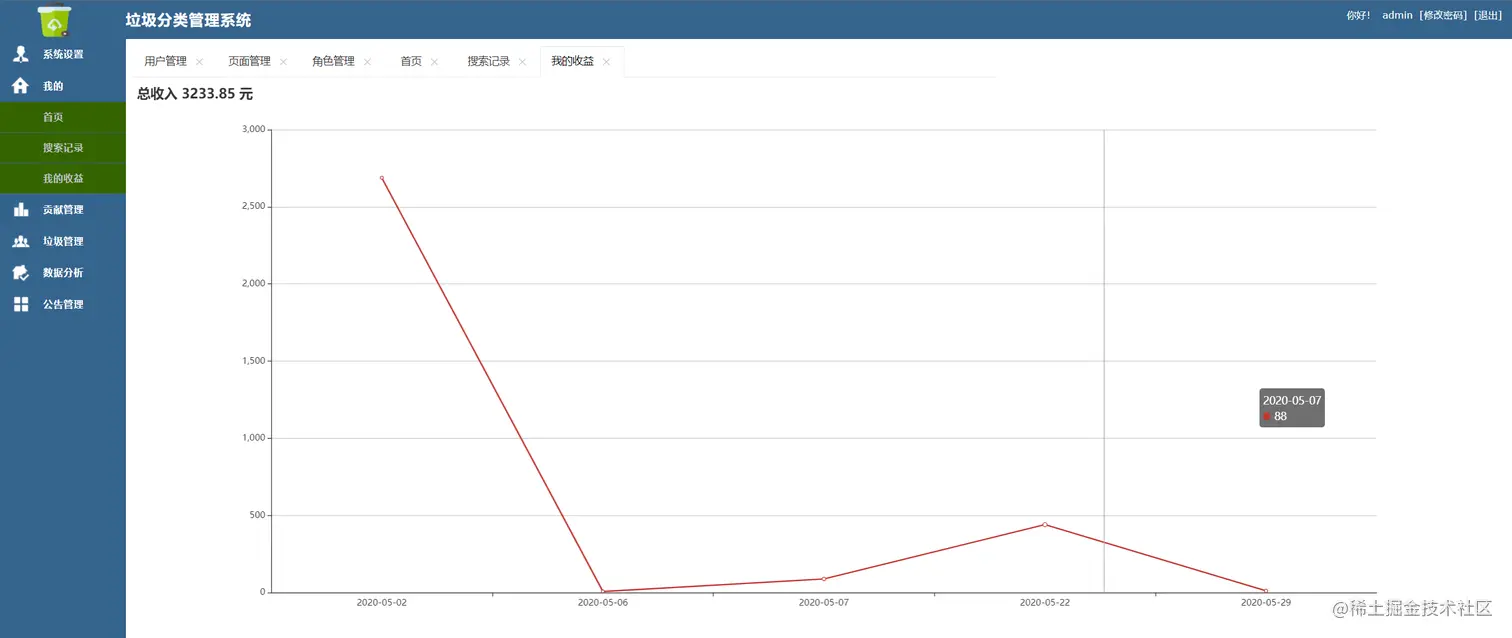Screen dimensions: 1512x638
Task: Switch to the 页面管理 tab
Action: [249, 61]
